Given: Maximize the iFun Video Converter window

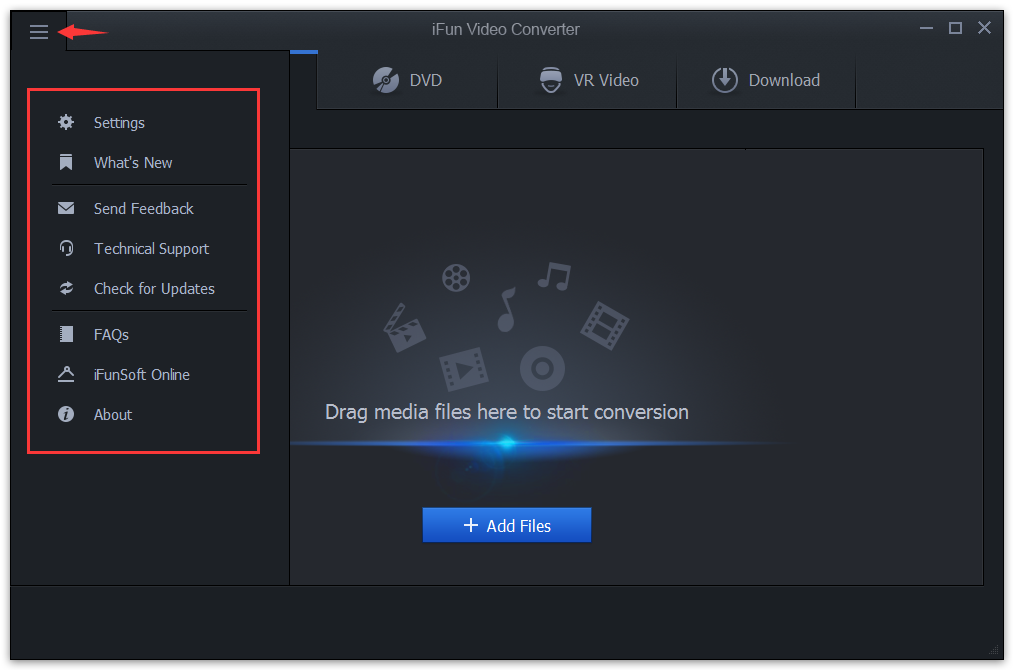Looking at the screenshot, I should click(x=955, y=28).
